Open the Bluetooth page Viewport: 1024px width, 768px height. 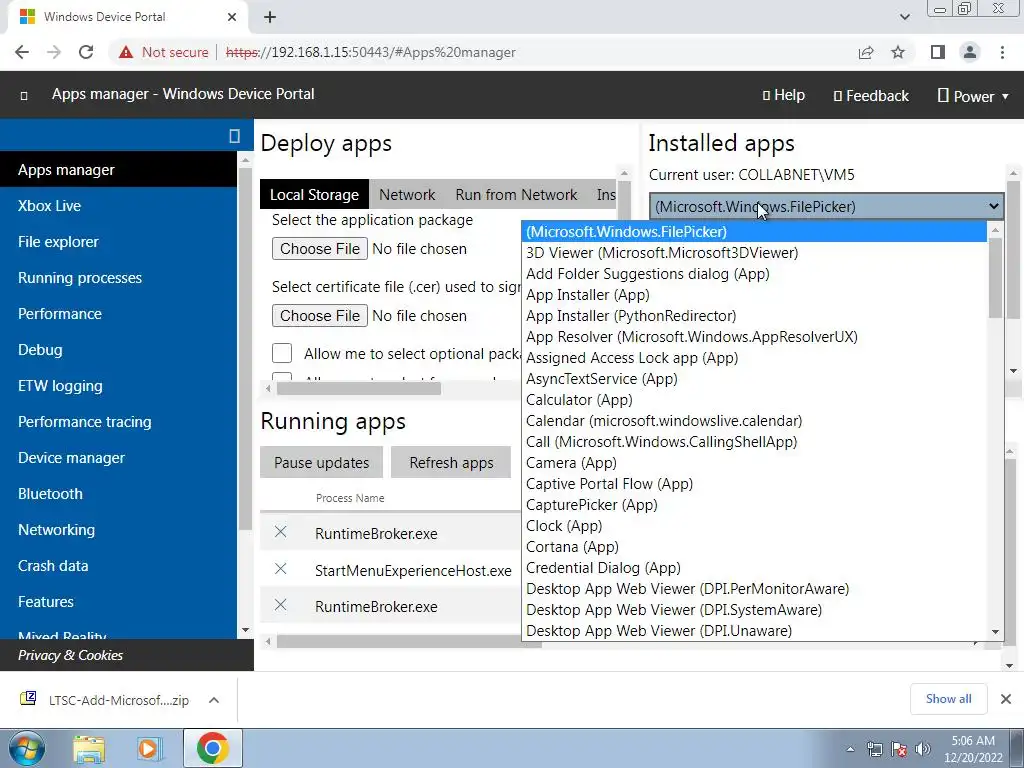(x=119, y=494)
